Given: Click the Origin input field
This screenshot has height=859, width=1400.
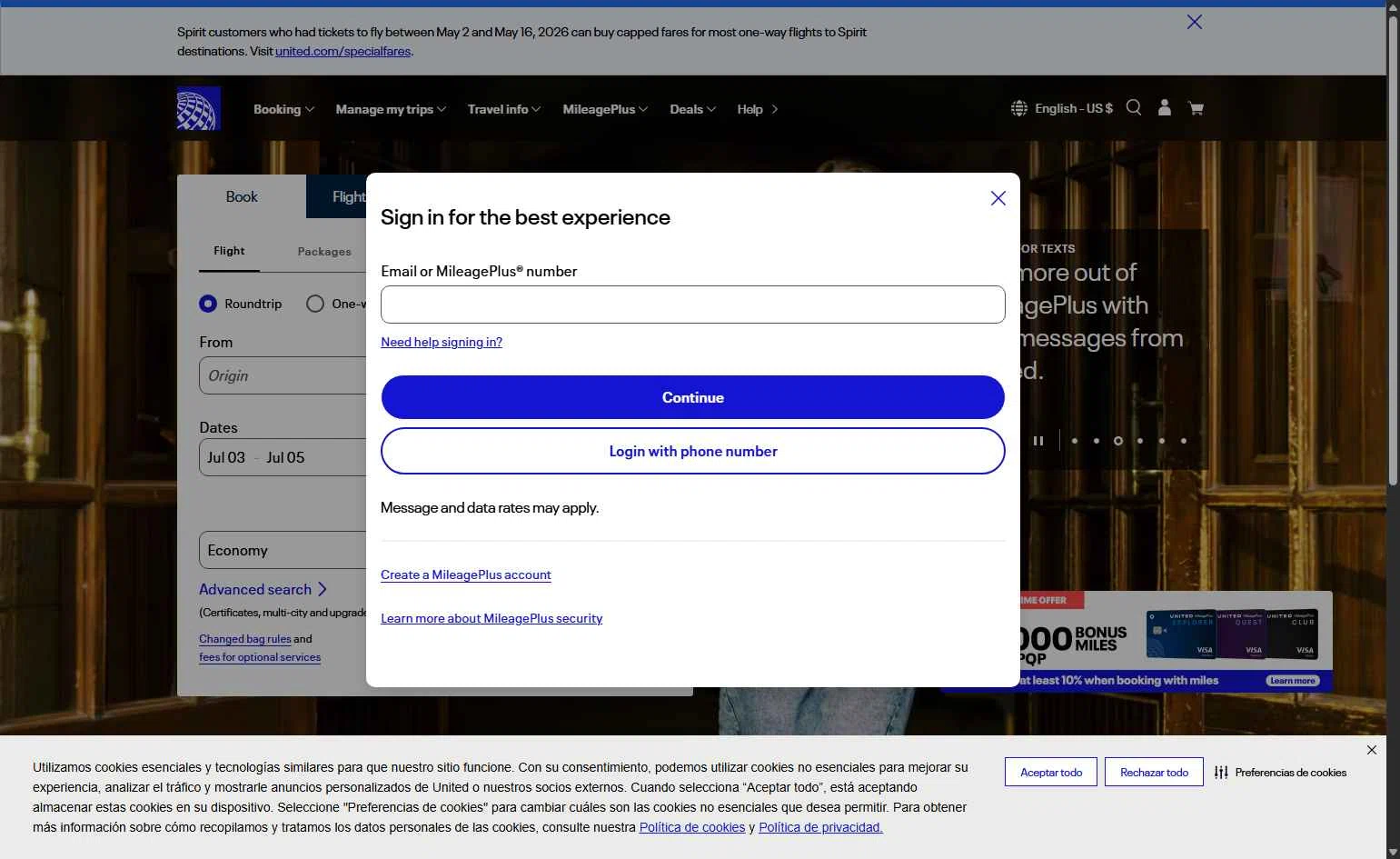Looking at the screenshot, I should [283, 375].
